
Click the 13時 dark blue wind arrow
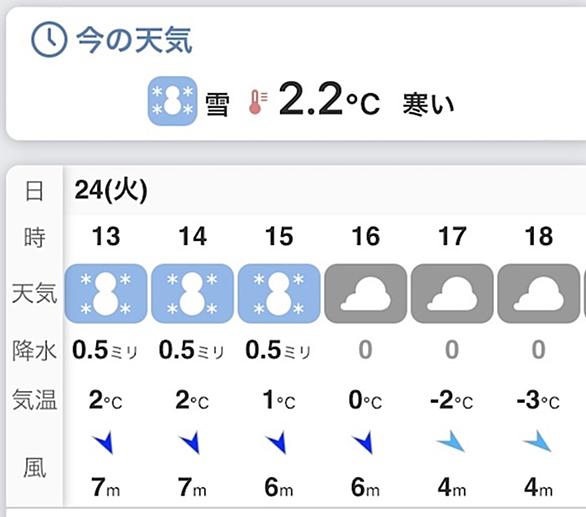pos(104,442)
